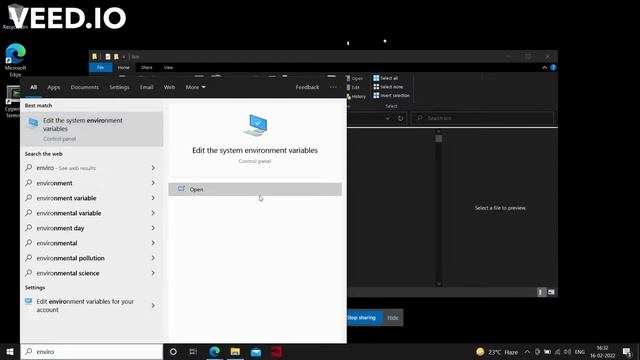Screen dimensions: 640x360
Task: Click Invert selection in Explorer ribbon
Action: coord(391,96)
